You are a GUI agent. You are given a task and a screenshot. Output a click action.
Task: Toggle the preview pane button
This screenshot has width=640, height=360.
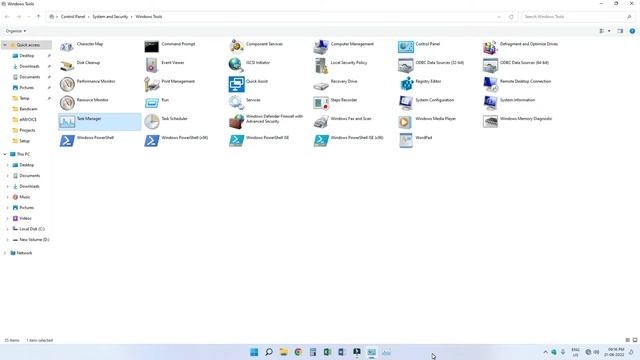[620, 31]
